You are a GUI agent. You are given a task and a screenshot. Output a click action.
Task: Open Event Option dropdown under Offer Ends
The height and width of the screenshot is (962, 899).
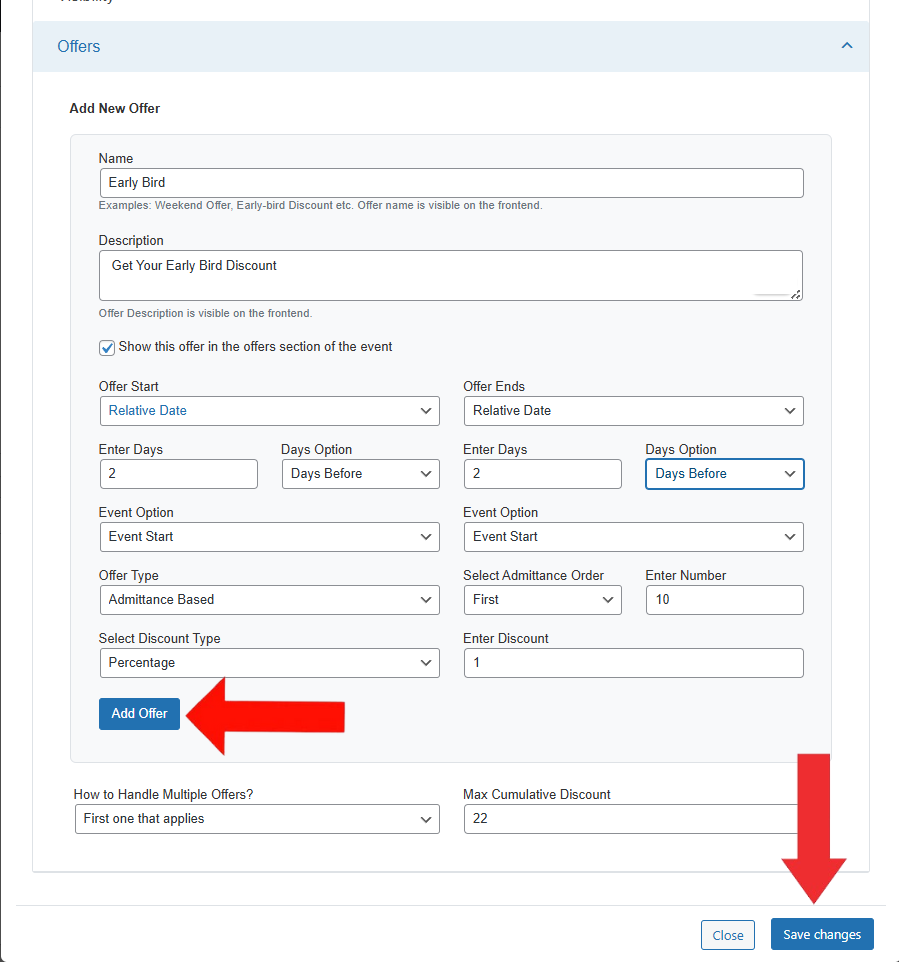[633, 537]
